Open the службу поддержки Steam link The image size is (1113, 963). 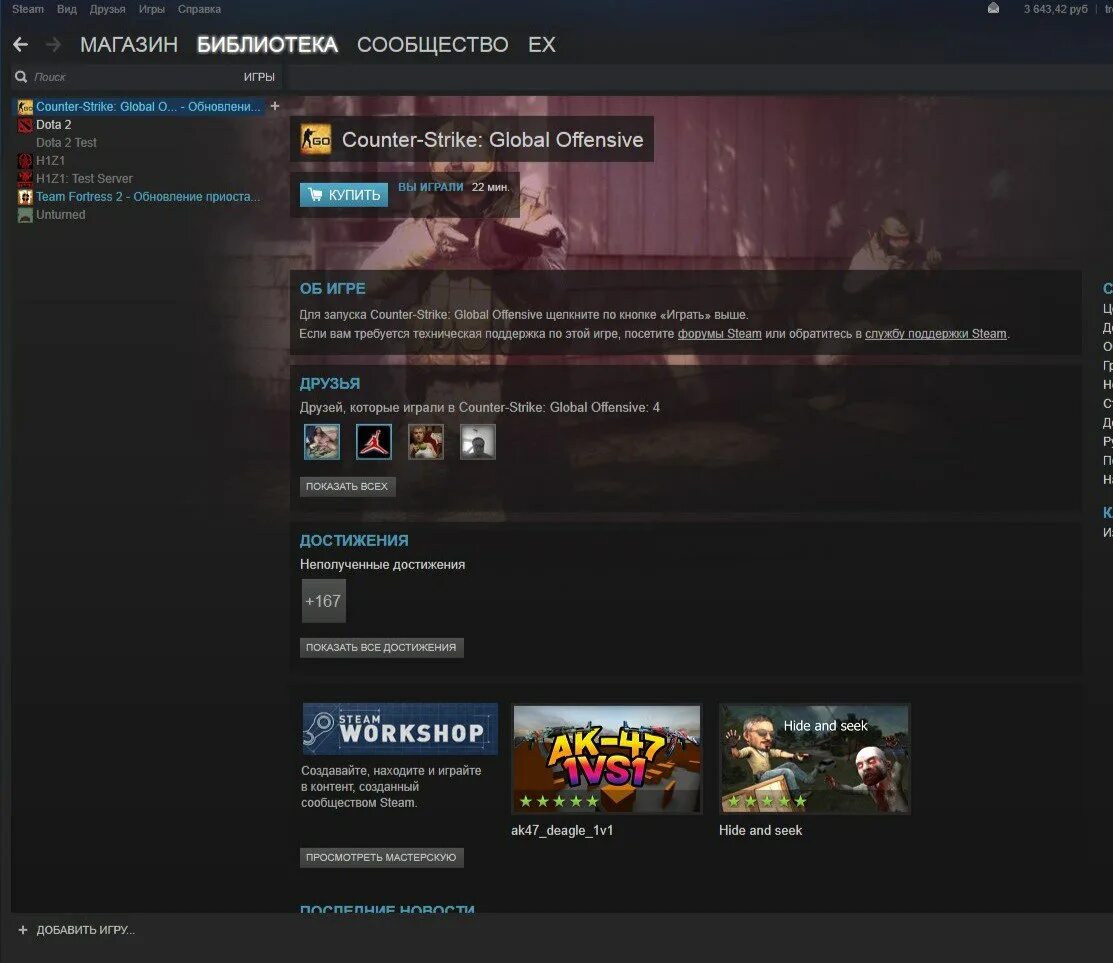(936, 334)
